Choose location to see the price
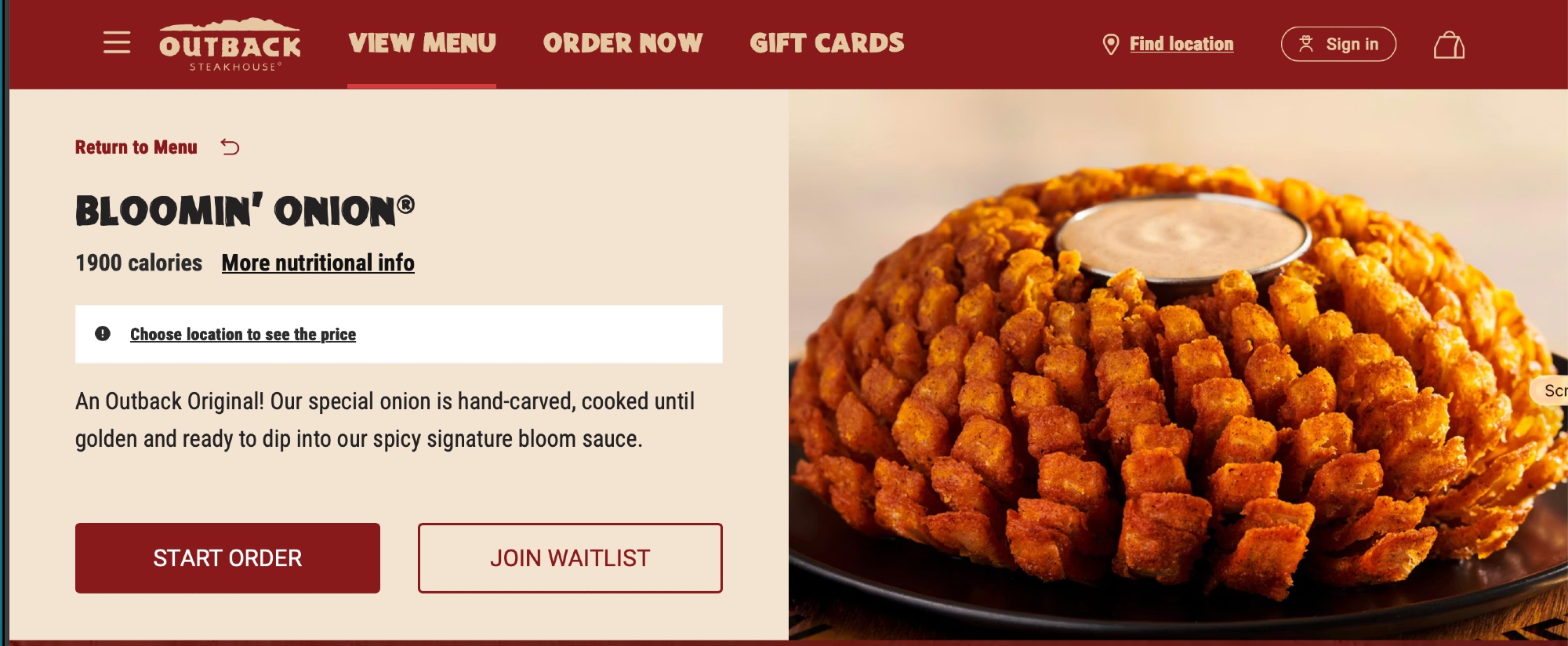Screen dimensions: 1568x646 [x=243, y=334]
